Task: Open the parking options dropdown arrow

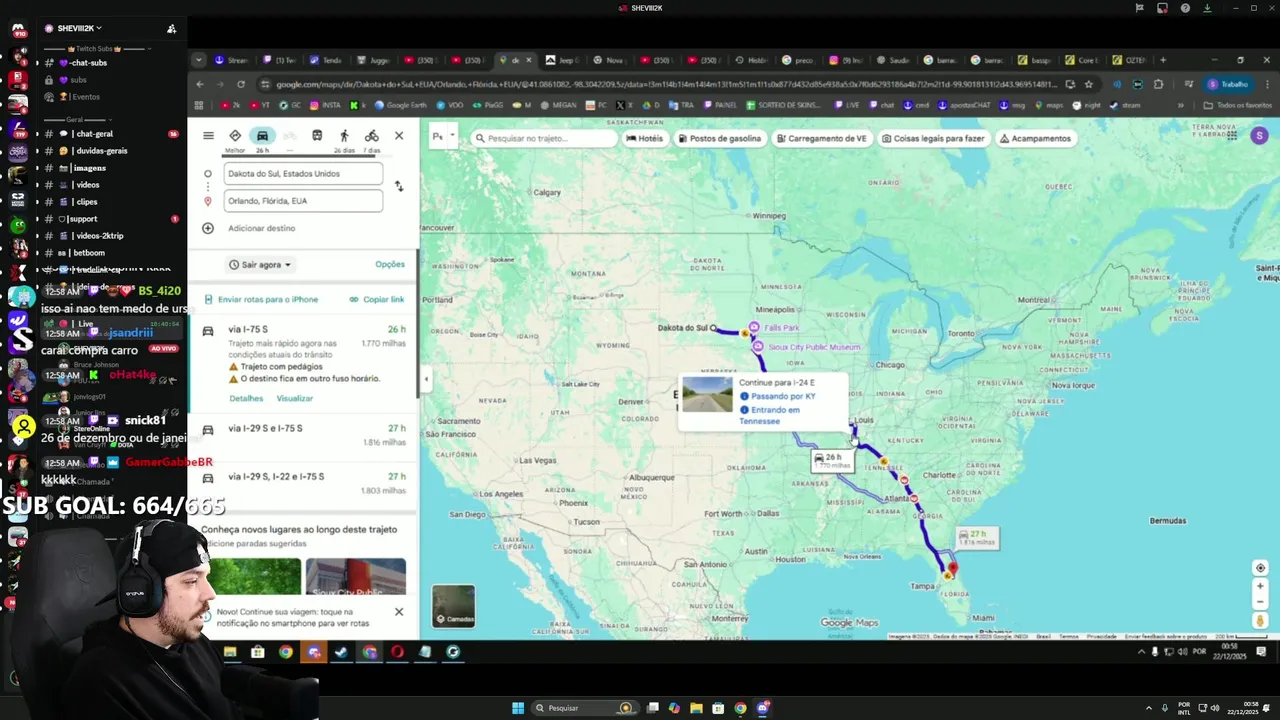Action: click(452, 136)
